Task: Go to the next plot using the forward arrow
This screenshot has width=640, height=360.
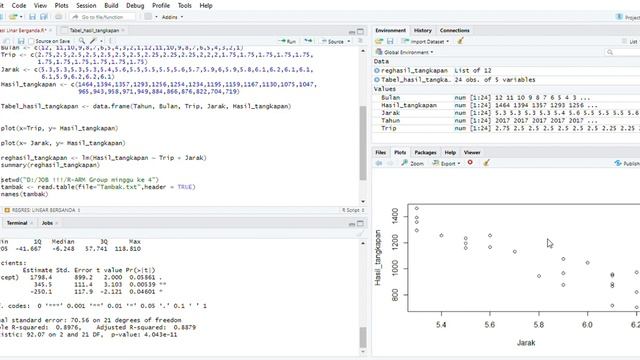Action: (x=390, y=163)
